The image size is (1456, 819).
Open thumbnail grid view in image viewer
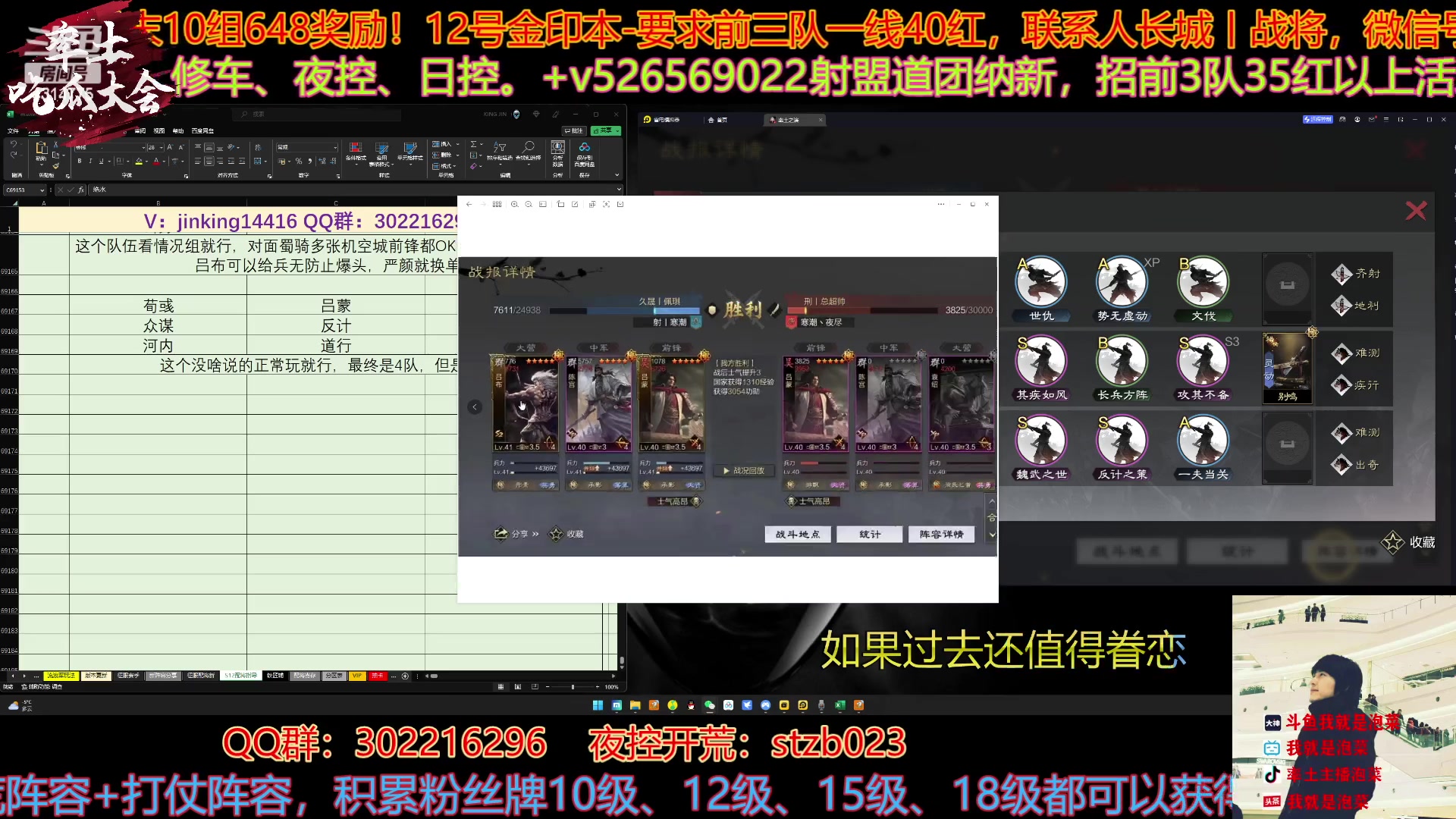497,204
